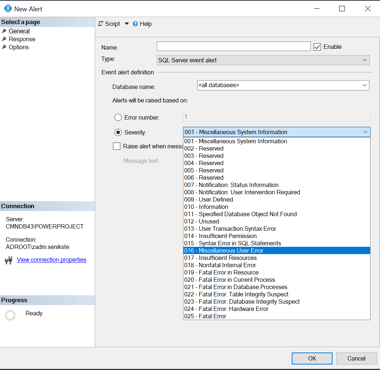Collapse the Severity dropdown arrow

click(365, 132)
